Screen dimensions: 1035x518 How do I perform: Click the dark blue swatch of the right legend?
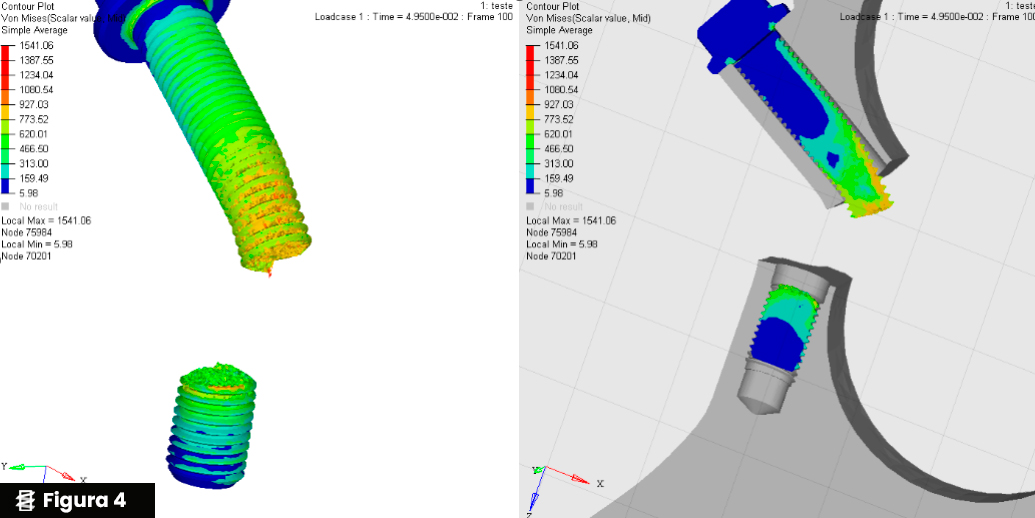tap(531, 185)
